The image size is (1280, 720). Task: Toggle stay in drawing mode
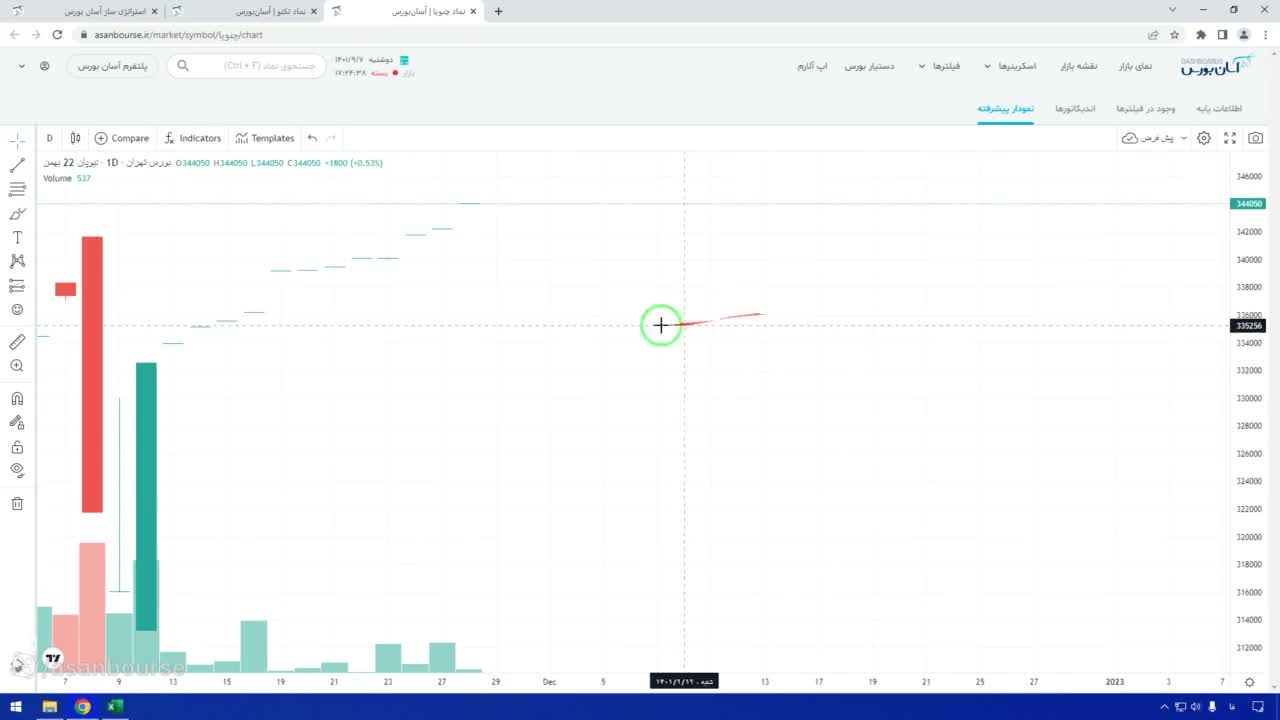pyautogui.click(x=17, y=423)
